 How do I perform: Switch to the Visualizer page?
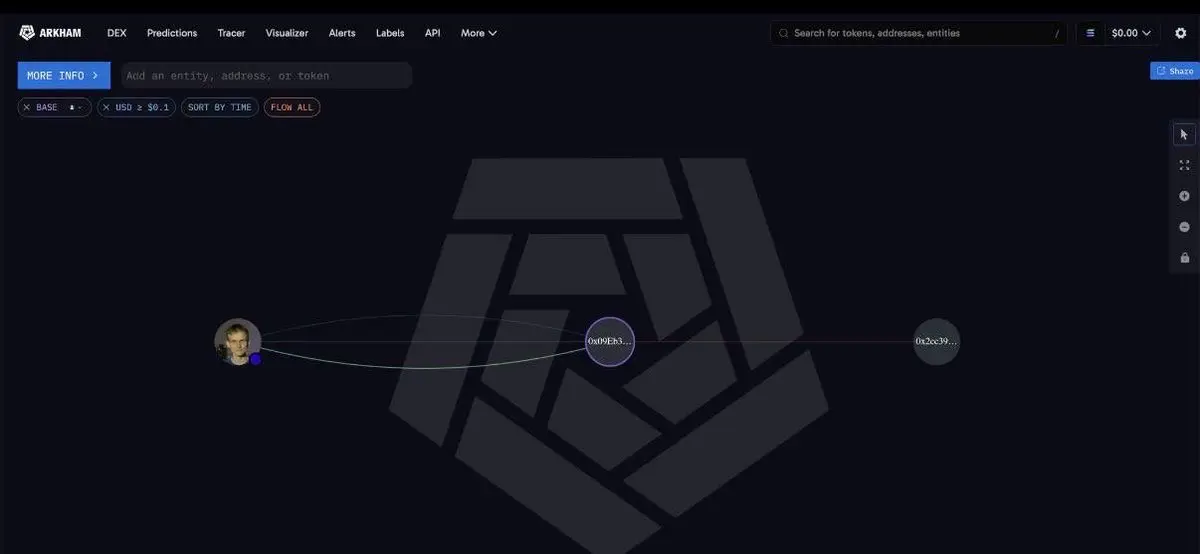[287, 33]
